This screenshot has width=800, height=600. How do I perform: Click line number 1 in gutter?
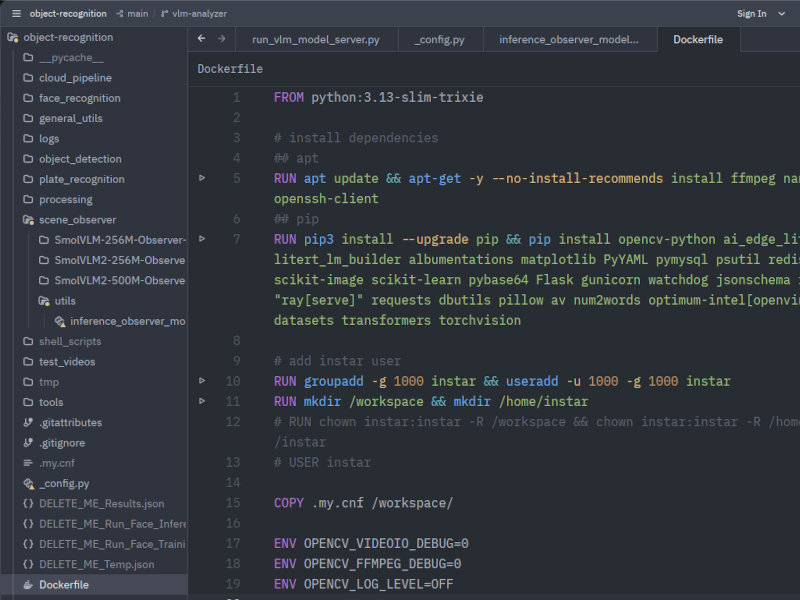pyautogui.click(x=236, y=97)
